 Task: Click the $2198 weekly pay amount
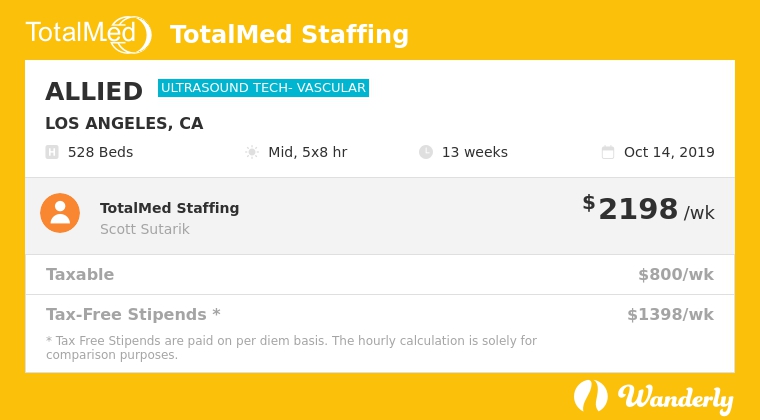[x=638, y=209]
